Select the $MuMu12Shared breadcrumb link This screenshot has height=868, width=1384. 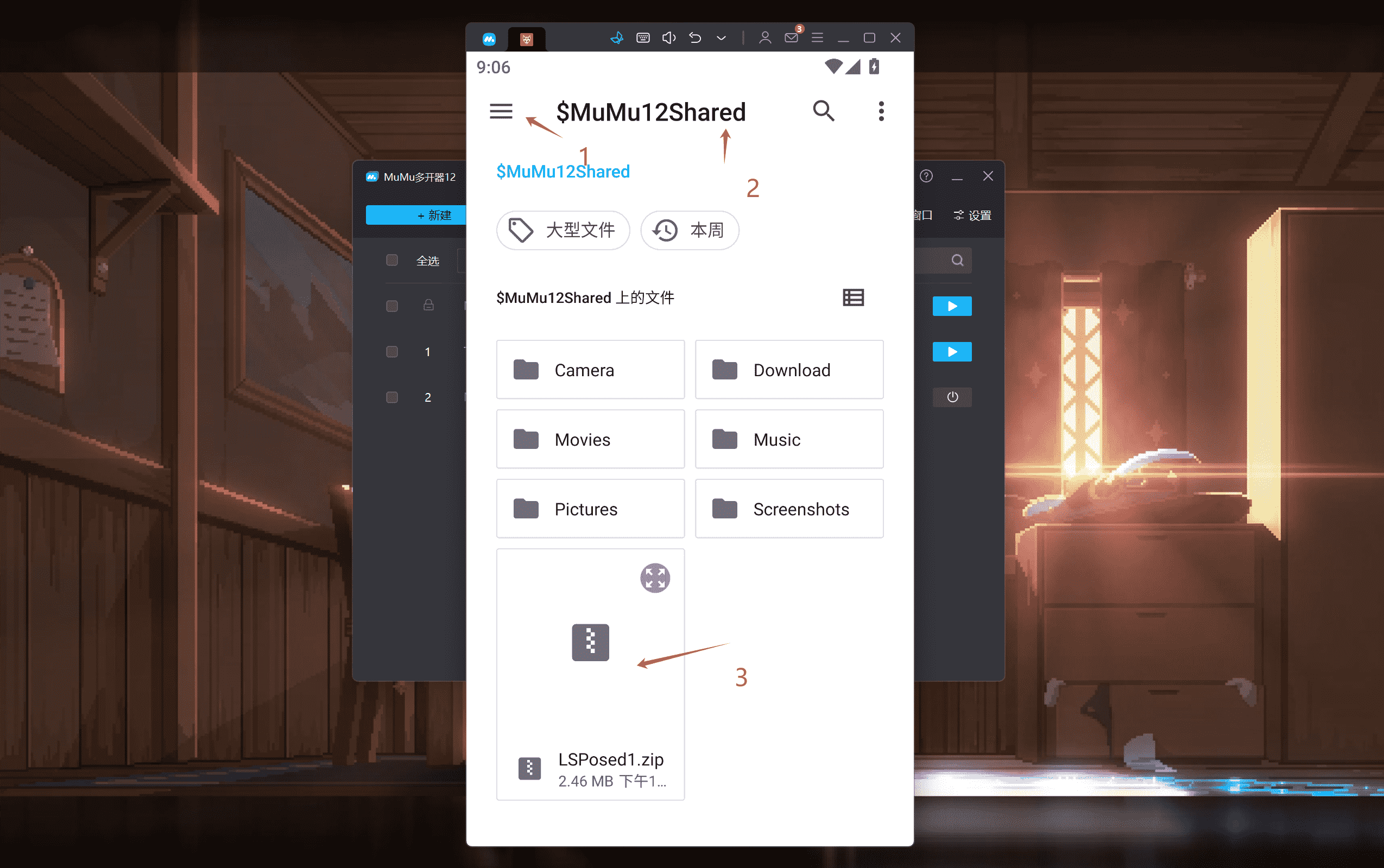(563, 171)
